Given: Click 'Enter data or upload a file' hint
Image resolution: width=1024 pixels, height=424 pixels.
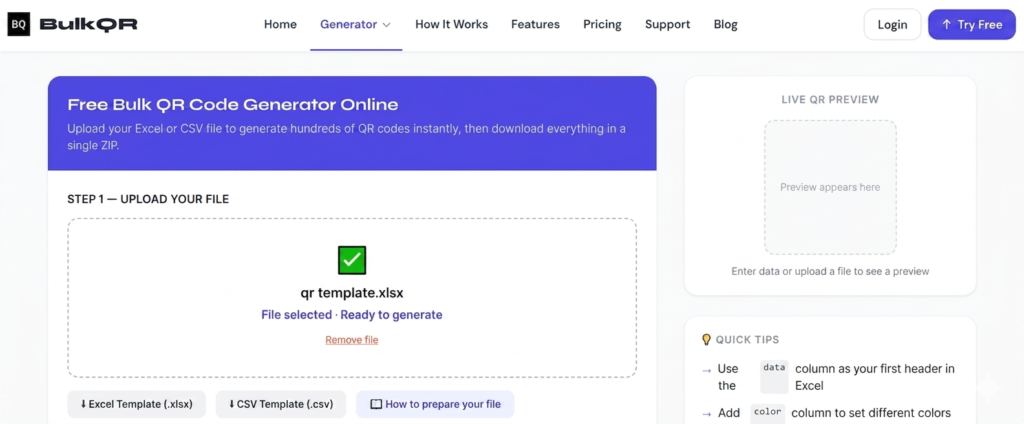Looking at the screenshot, I should (830, 271).
